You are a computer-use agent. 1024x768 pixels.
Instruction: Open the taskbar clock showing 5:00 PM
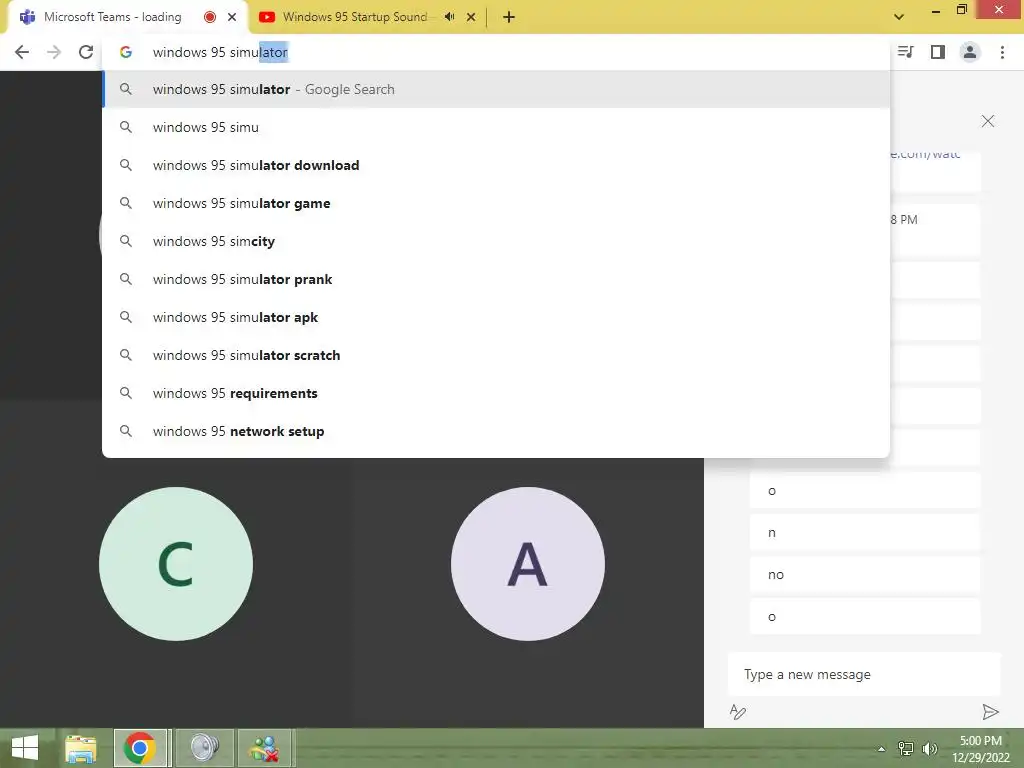980,749
